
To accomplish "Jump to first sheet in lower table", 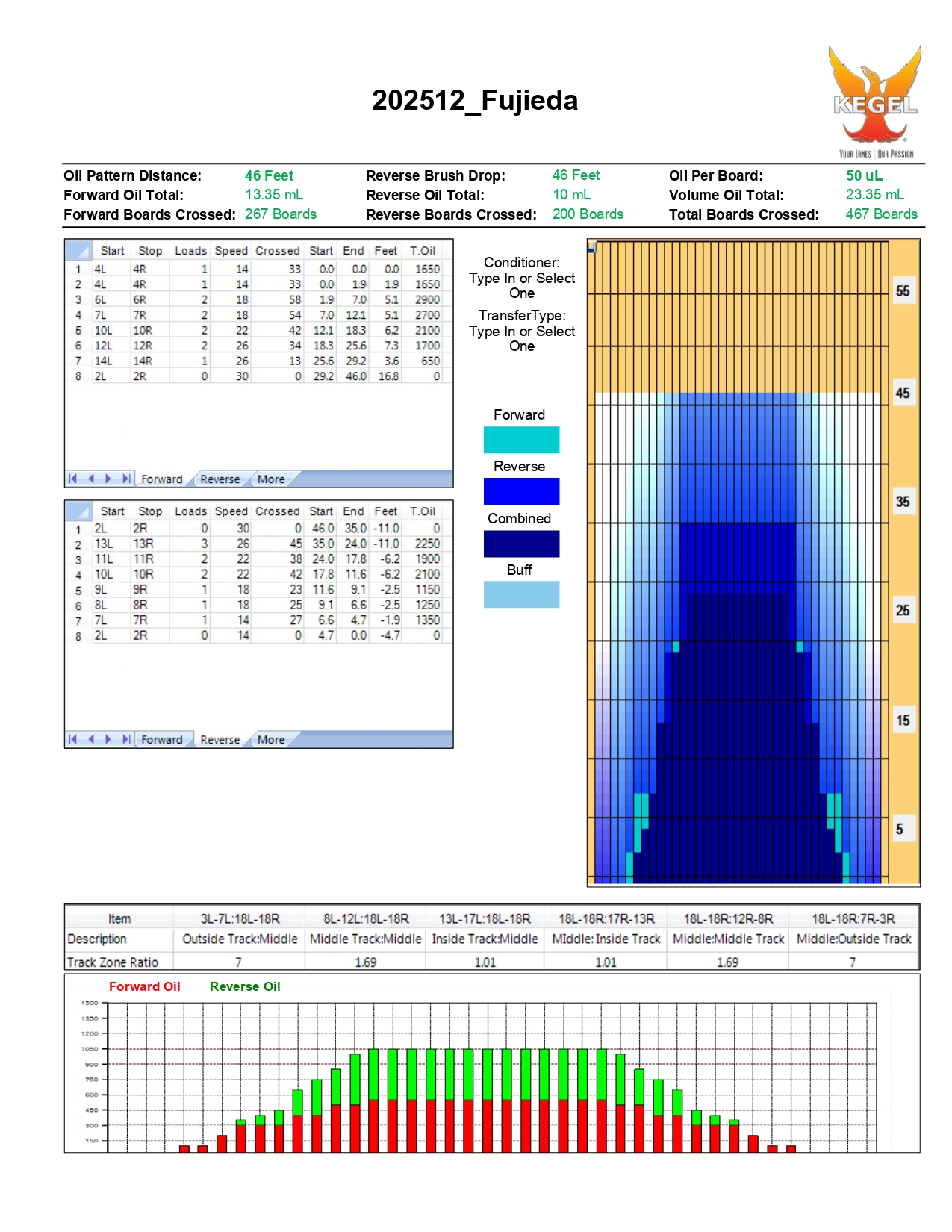I will [x=73, y=739].
